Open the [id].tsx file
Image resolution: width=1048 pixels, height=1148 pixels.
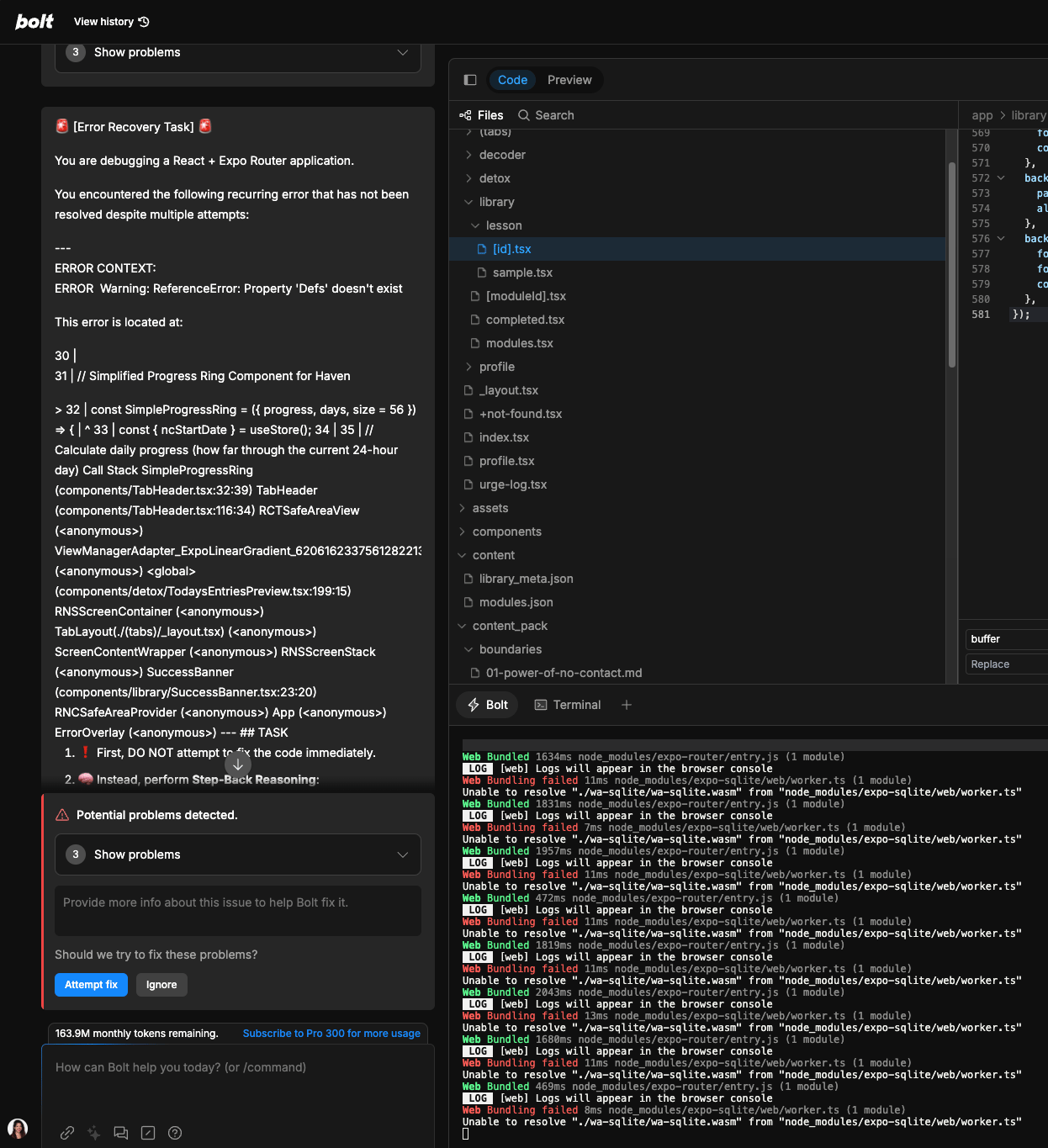[696, 249]
